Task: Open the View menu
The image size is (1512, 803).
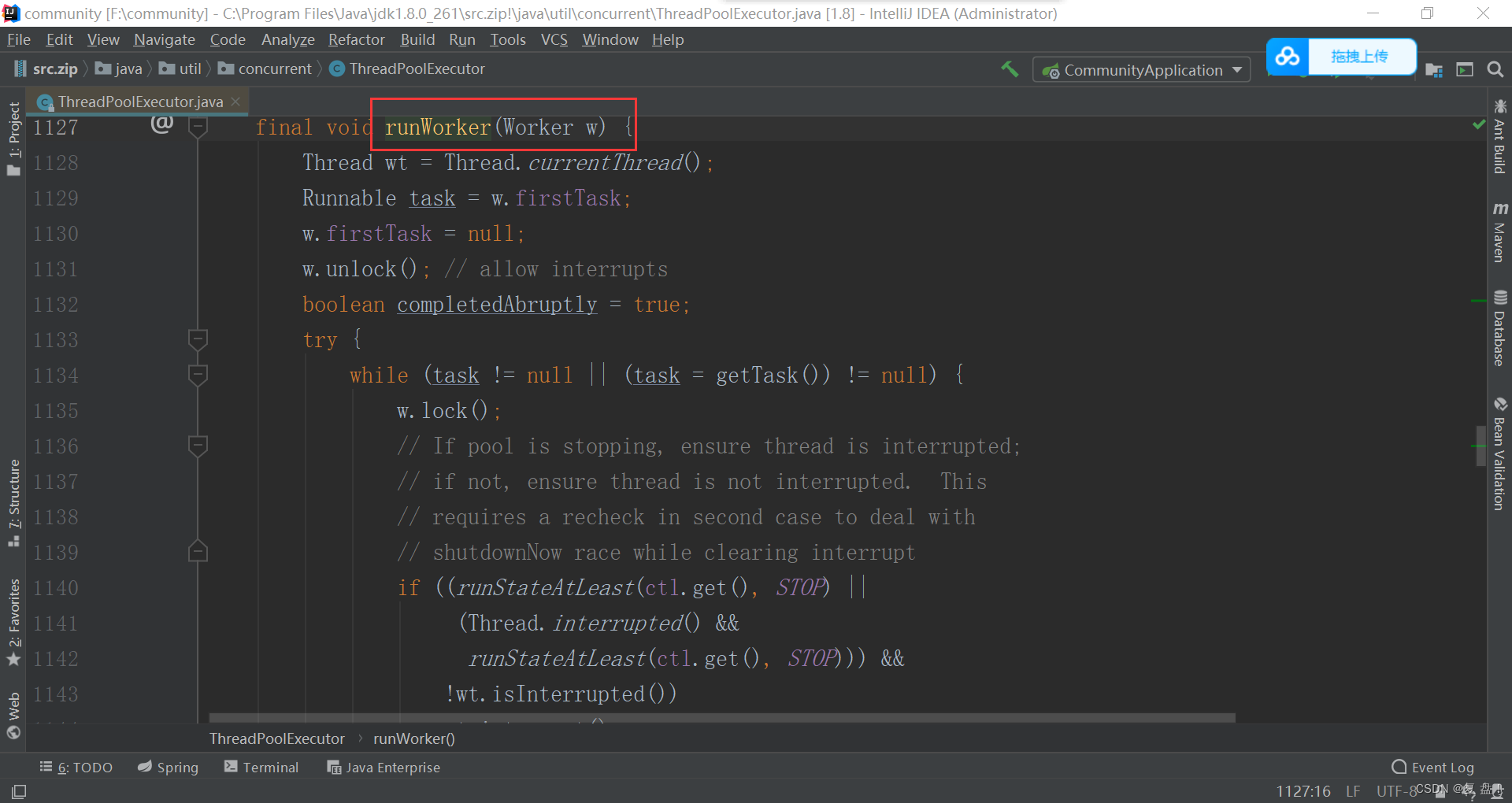Action: coord(103,39)
